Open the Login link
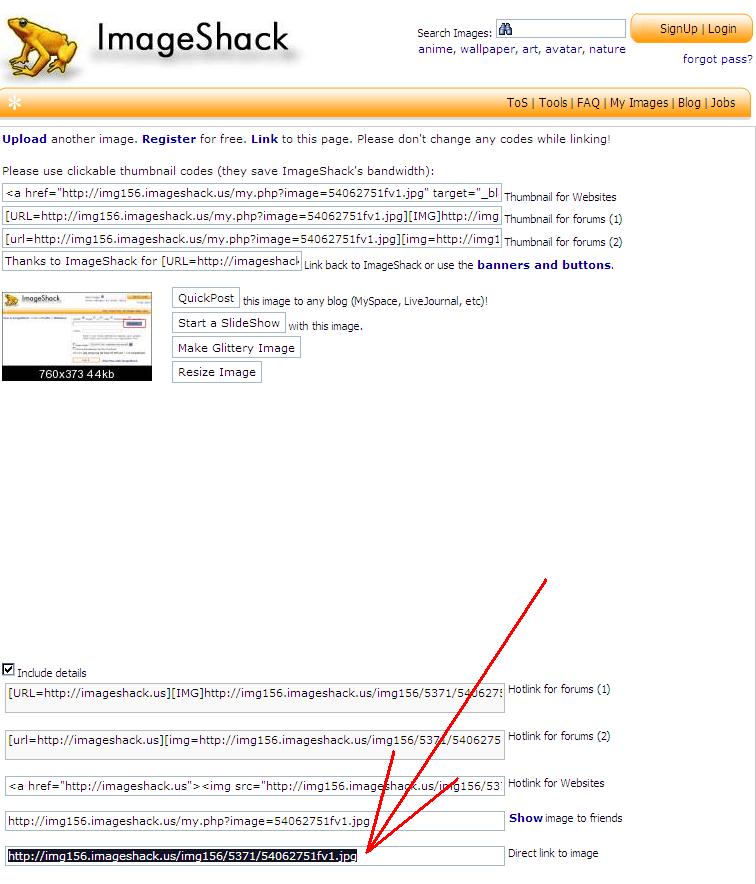 click(722, 29)
